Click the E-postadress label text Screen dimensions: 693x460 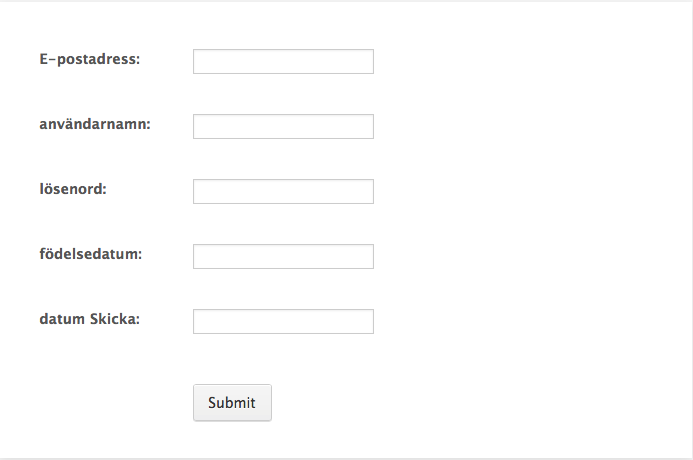89,59
